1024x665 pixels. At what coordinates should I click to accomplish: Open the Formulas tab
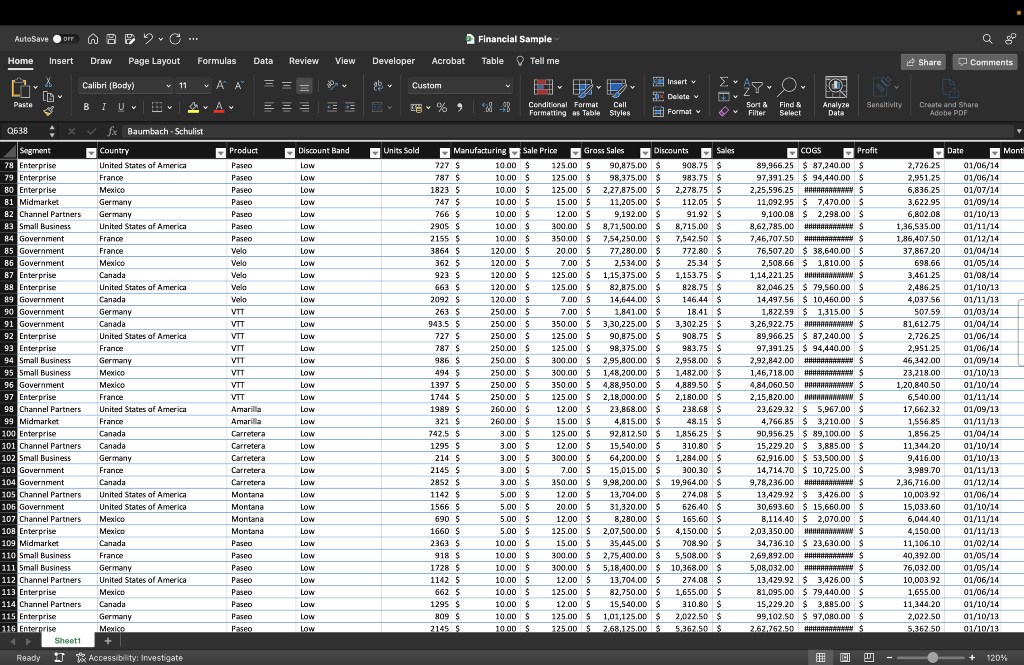[x=217, y=61]
